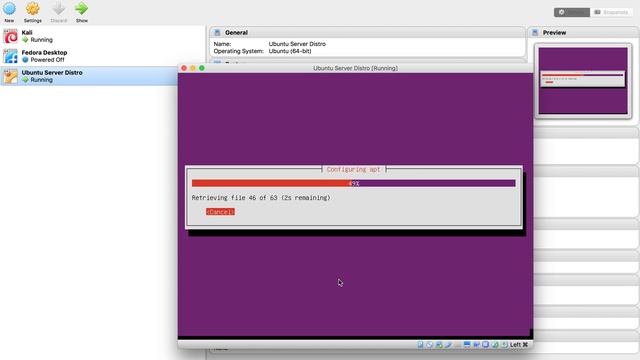640x360 pixels.
Task: Click the USB devices status icon
Action: point(448,345)
